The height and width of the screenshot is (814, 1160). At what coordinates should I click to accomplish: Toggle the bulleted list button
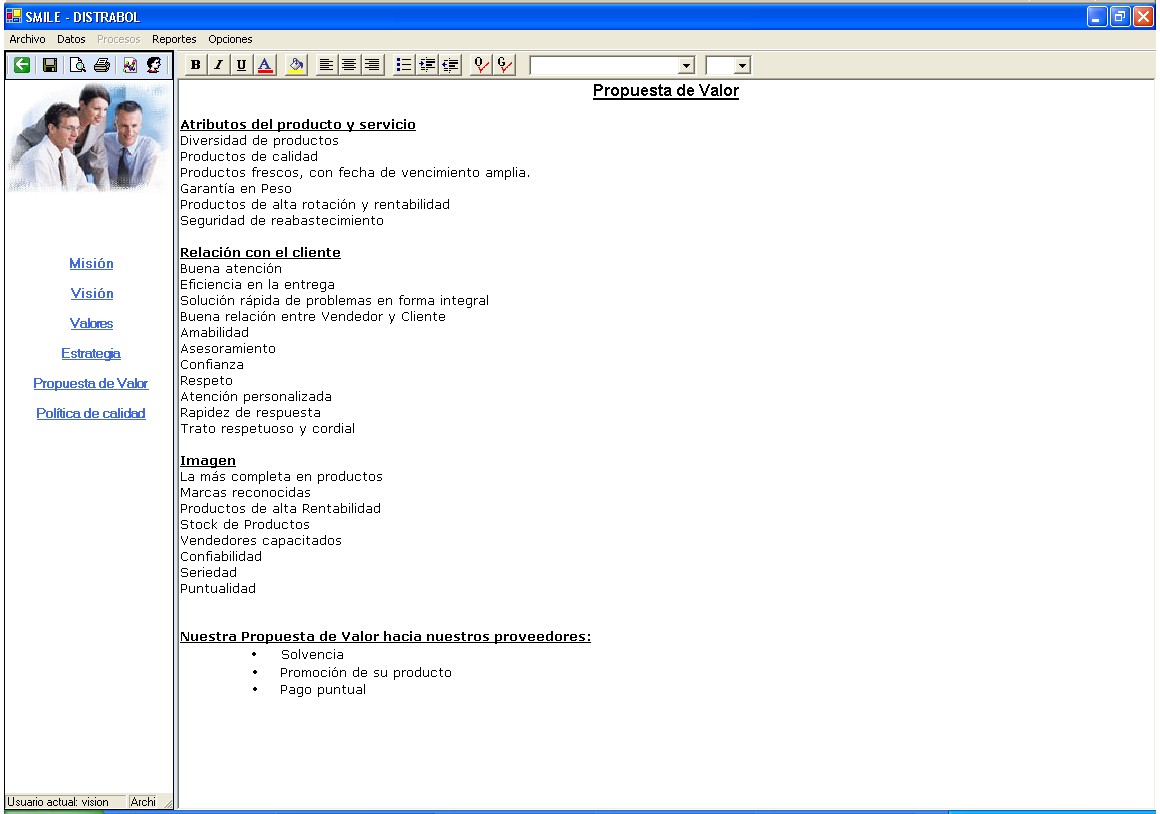click(403, 65)
